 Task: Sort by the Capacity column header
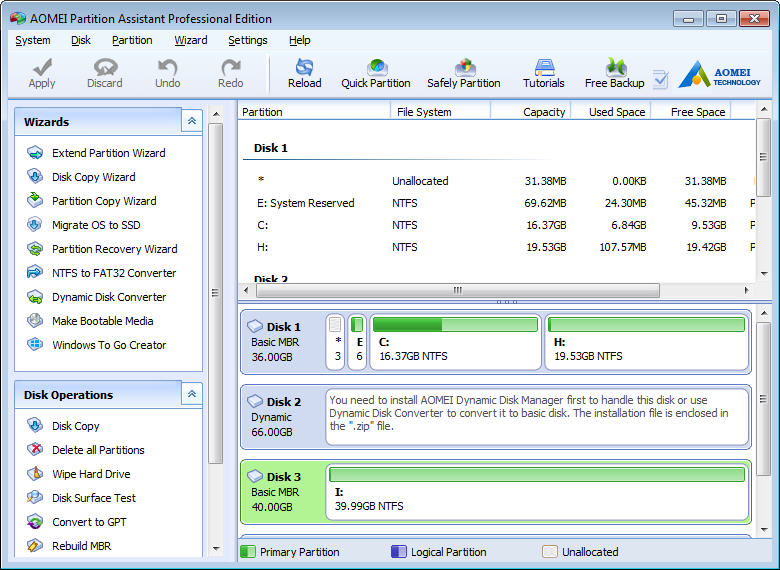[543, 112]
